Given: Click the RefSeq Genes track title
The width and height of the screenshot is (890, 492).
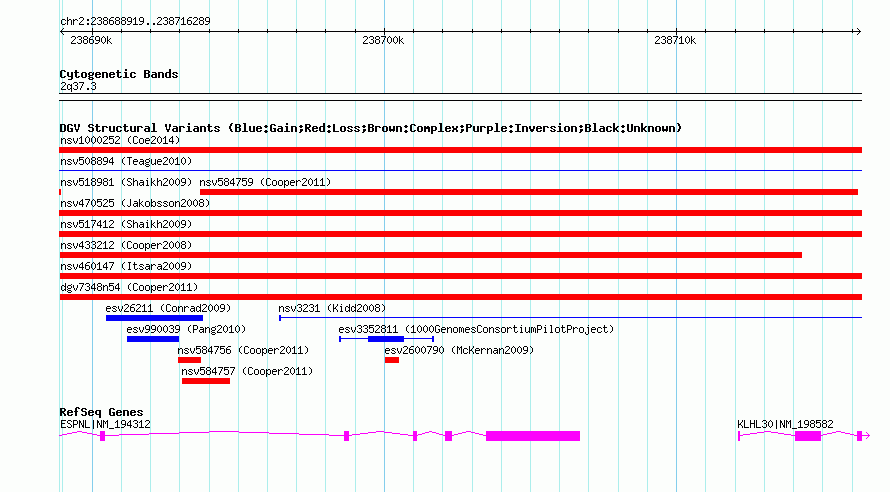Looking at the screenshot, I should [101, 412].
